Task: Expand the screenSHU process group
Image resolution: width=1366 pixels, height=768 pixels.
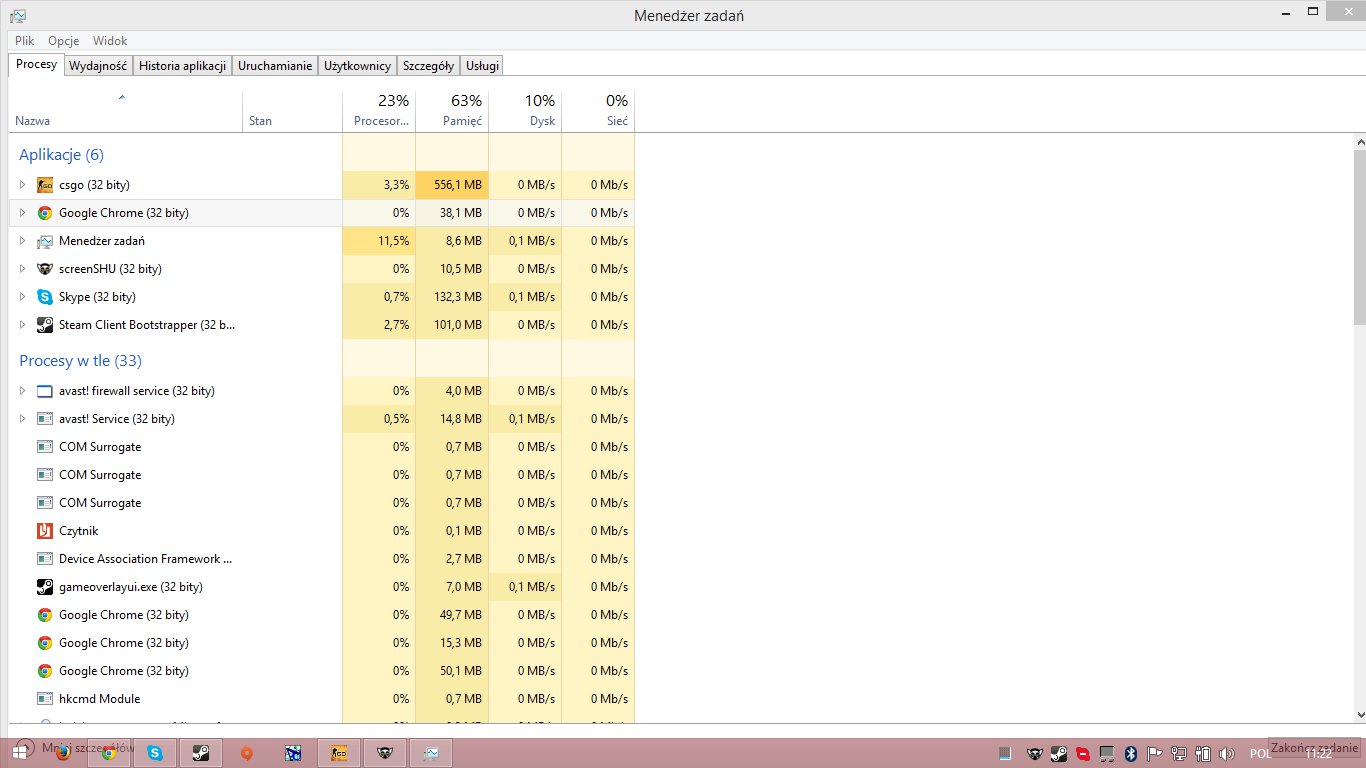Action: point(22,269)
